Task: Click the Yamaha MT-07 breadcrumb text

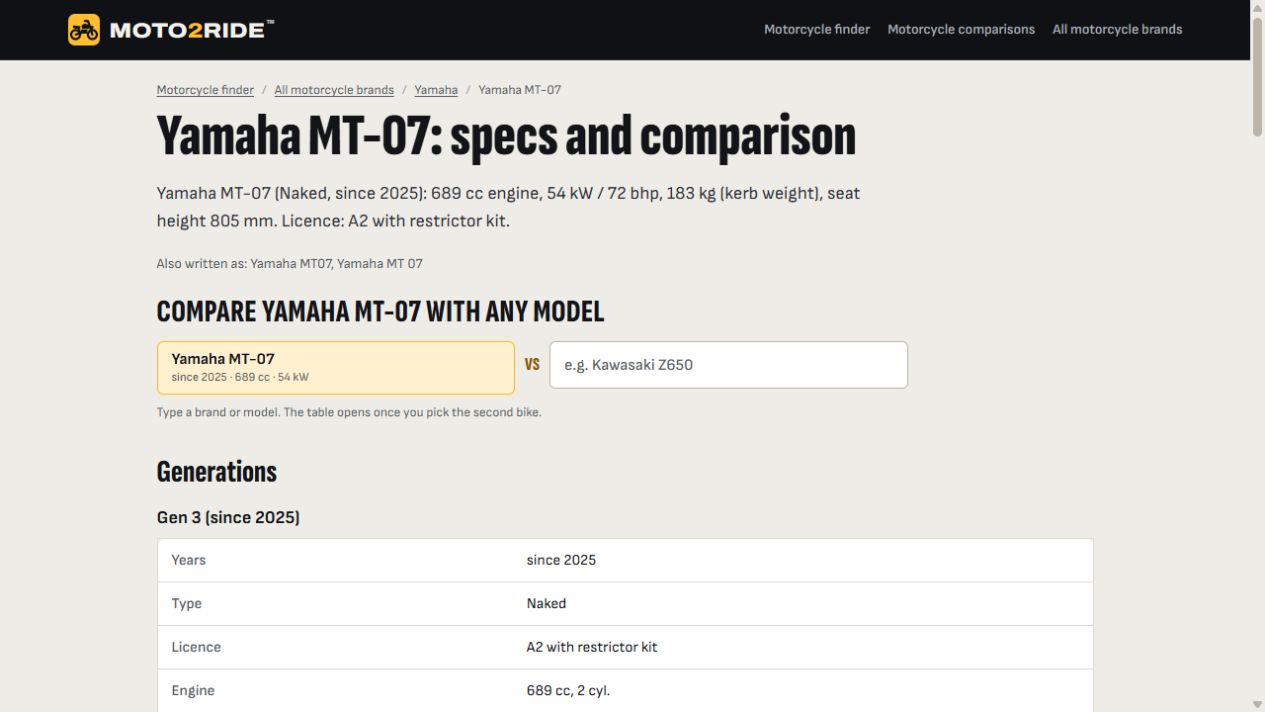Action: (x=520, y=90)
